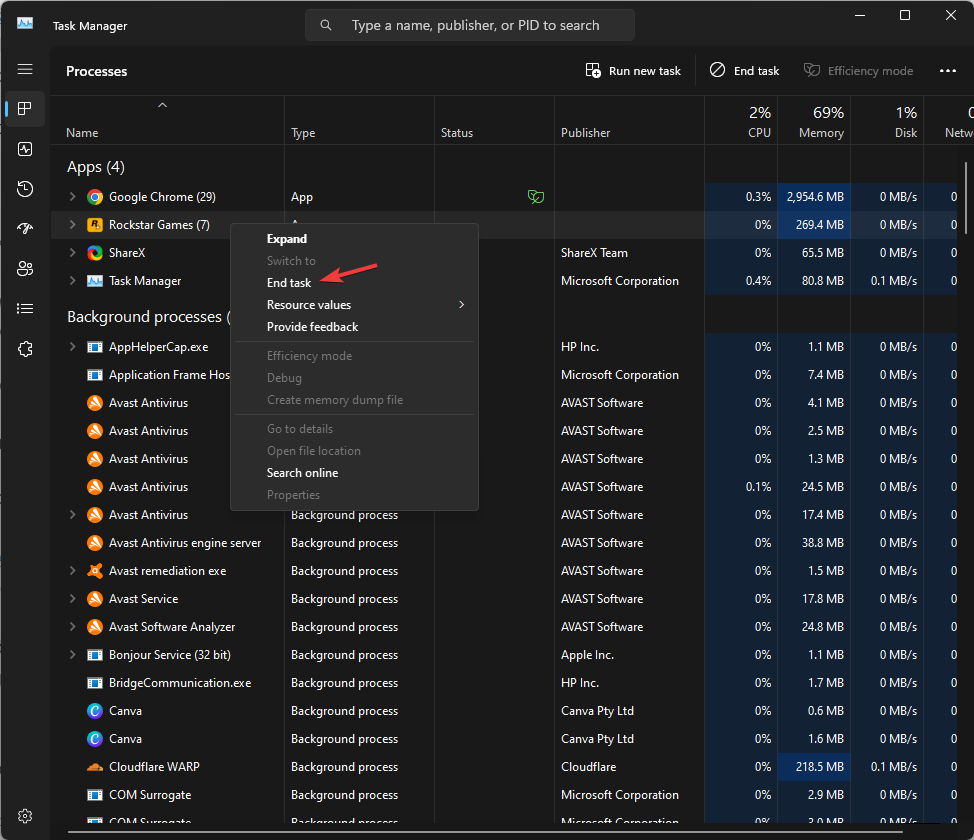Click the Apps (4) group header
Screen dimensions: 974x840
tap(96, 167)
